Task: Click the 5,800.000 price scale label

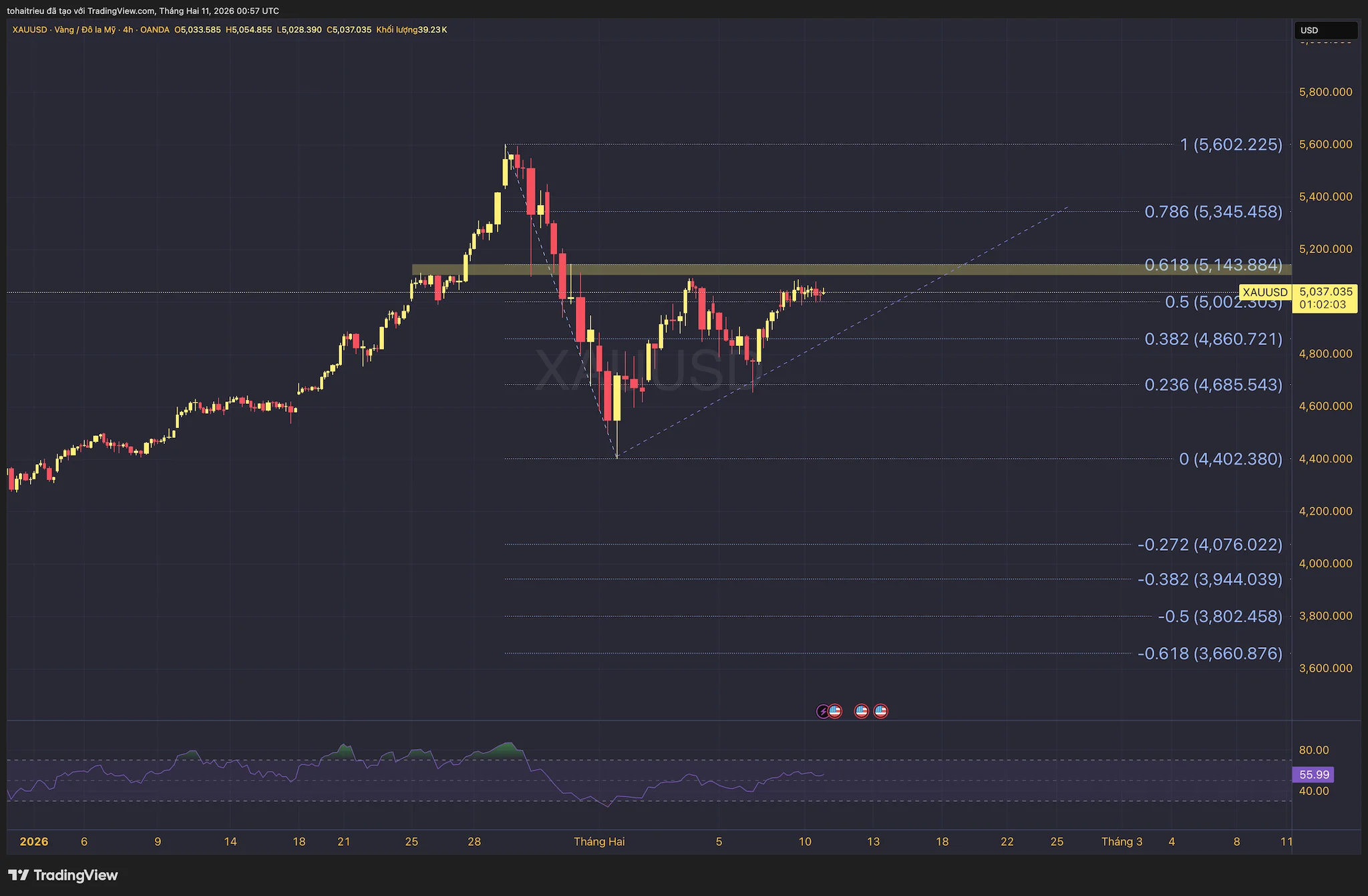Action: click(x=1325, y=92)
